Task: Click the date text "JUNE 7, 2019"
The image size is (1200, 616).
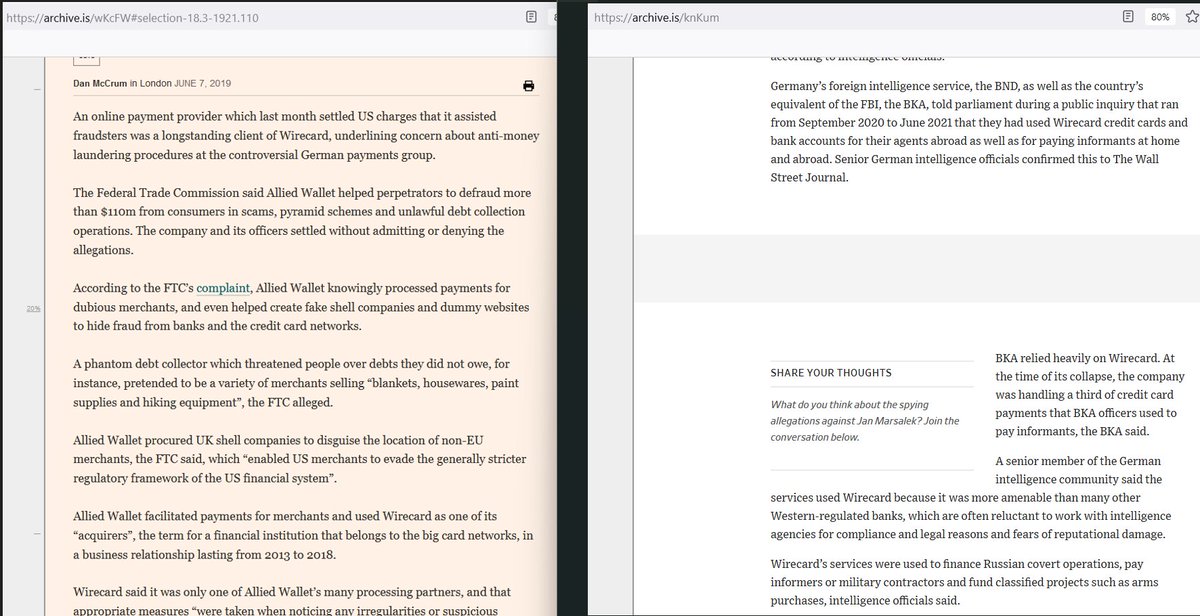Action: (203, 83)
